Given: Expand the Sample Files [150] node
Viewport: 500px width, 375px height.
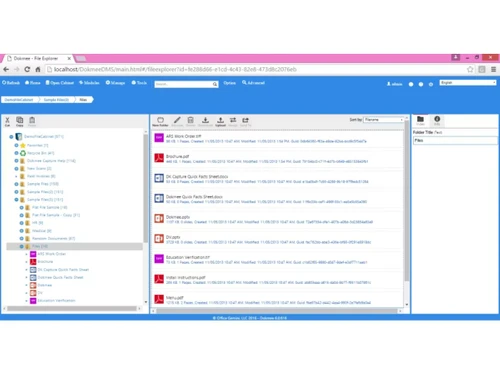Looking at the screenshot, I should (16, 184).
